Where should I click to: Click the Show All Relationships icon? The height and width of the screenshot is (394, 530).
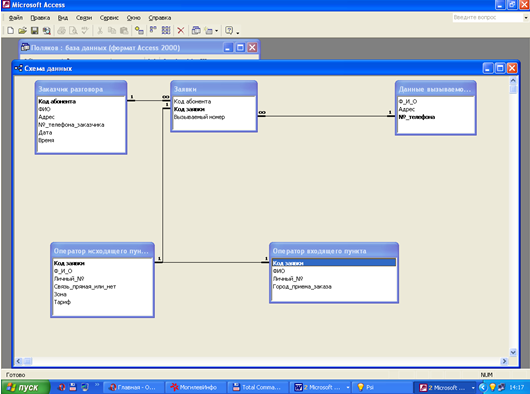(x=166, y=31)
